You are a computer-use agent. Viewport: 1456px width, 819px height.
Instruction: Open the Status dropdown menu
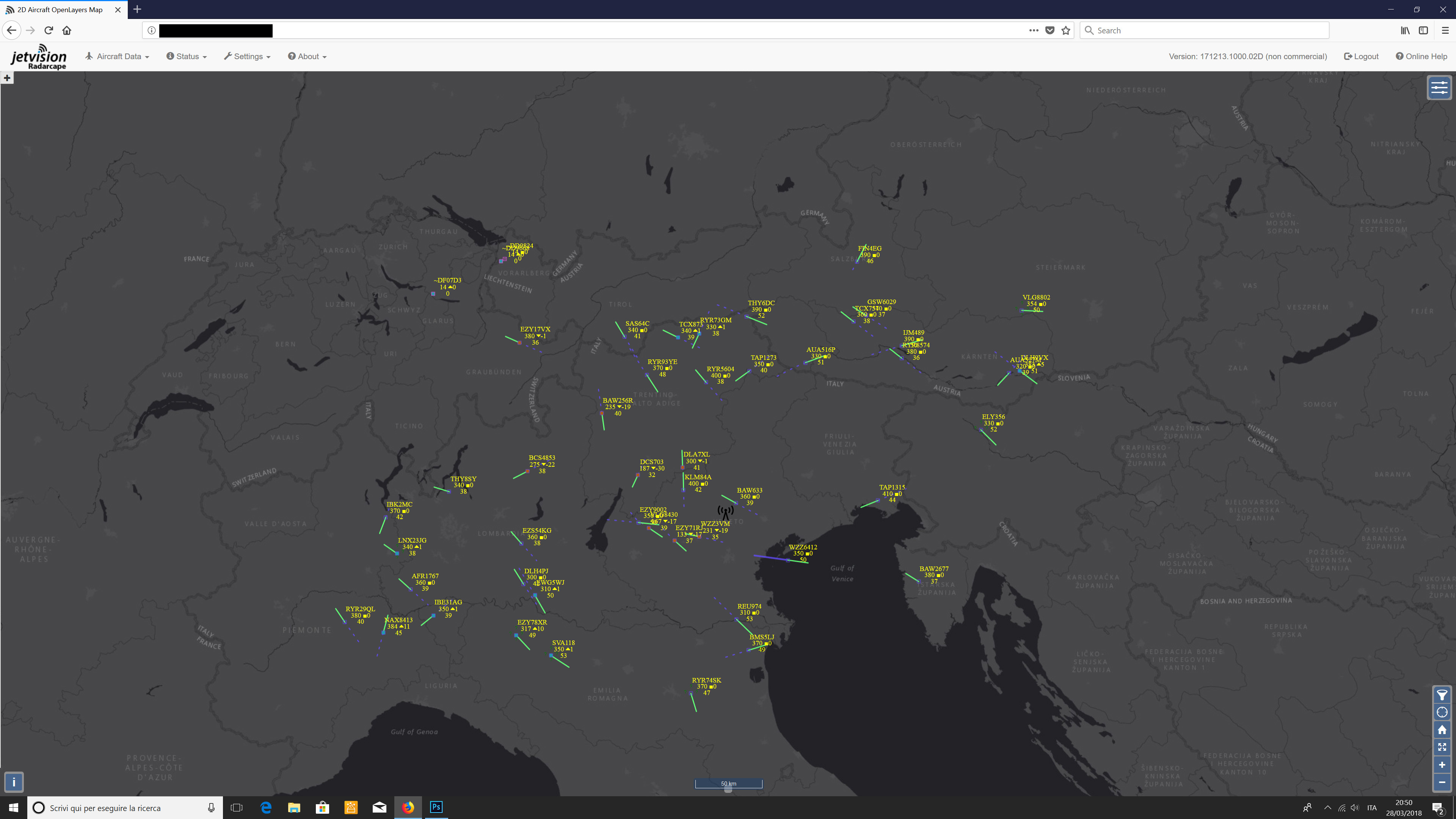coord(187,56)
